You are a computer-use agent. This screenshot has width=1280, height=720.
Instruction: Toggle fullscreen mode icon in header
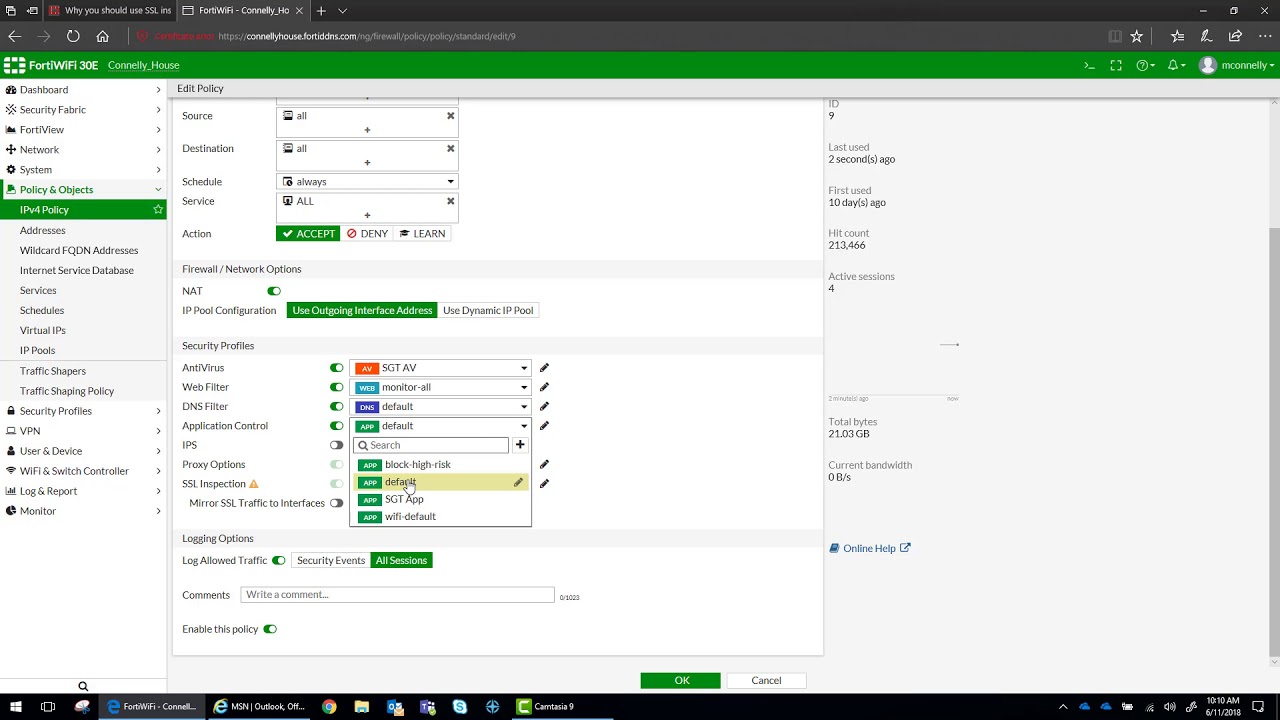tap(1116, 65)
